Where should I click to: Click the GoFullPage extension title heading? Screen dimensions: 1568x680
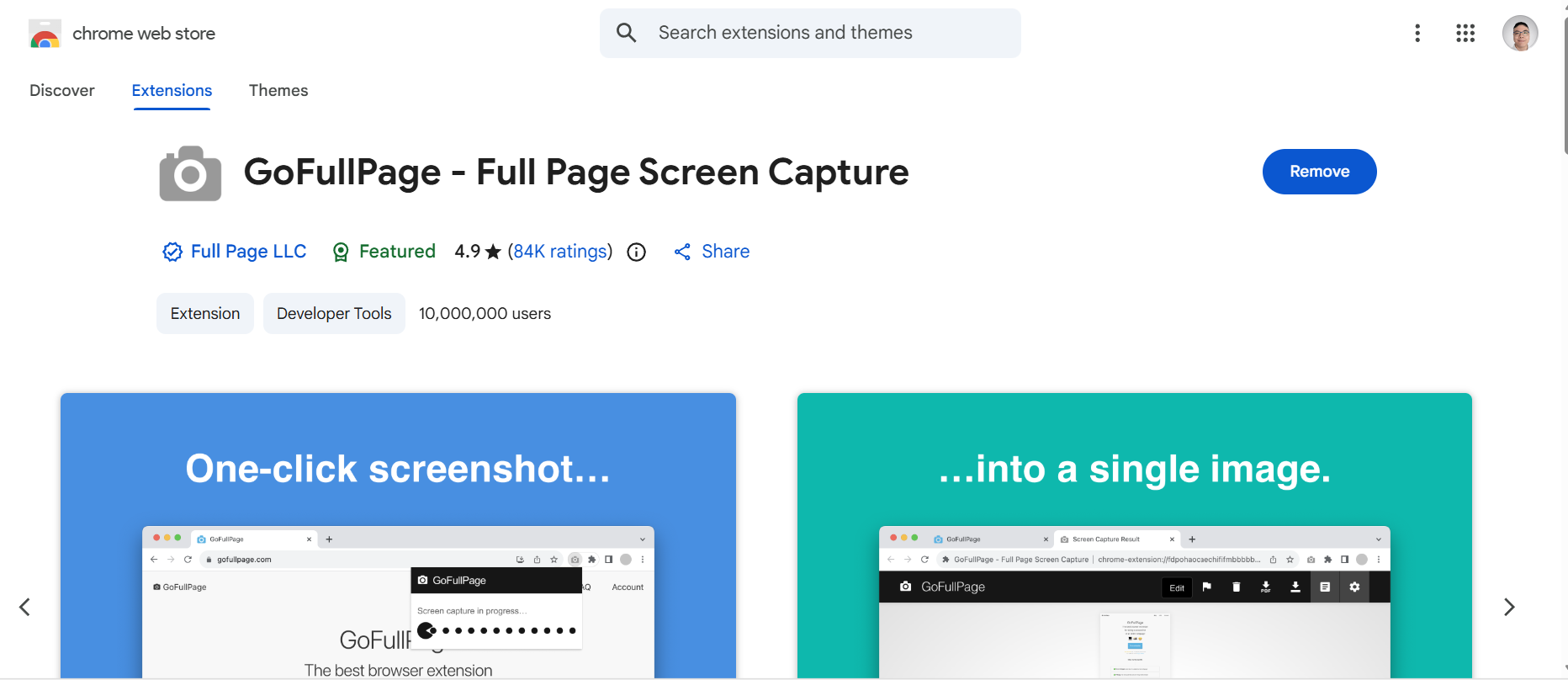[576, 172]
